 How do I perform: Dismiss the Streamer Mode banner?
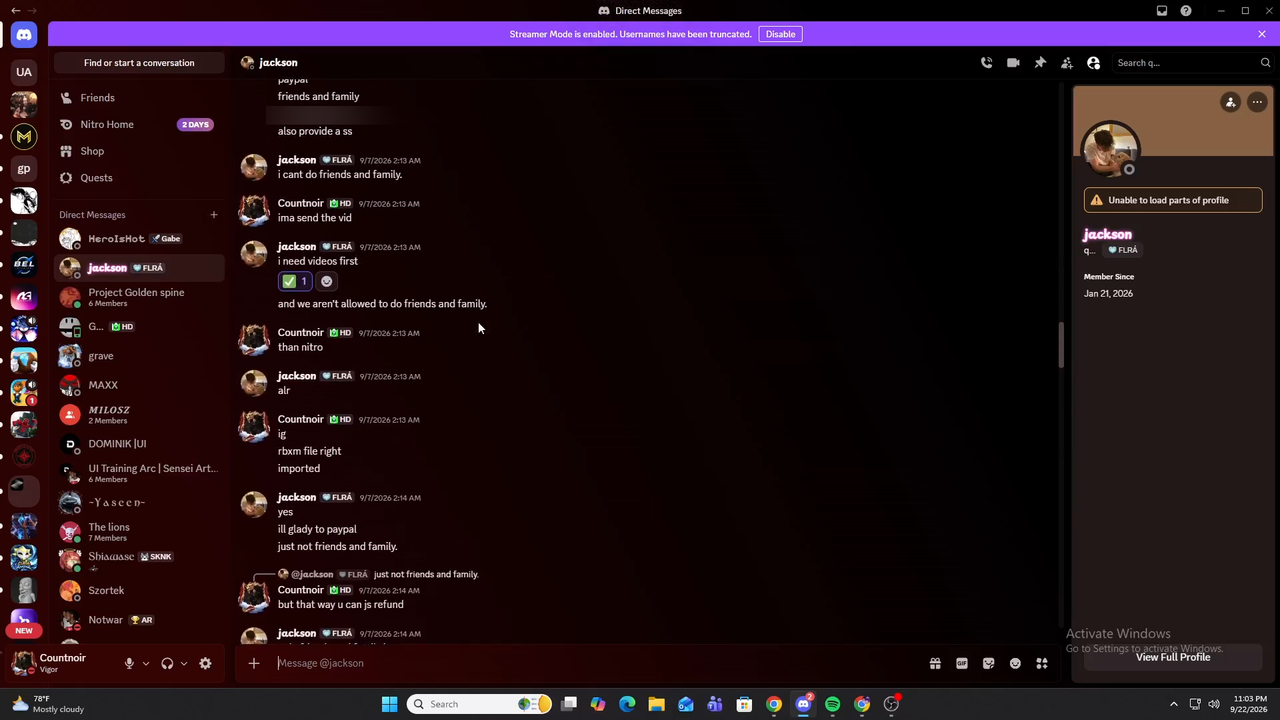pyautogui.click(x=1262, y=34)
